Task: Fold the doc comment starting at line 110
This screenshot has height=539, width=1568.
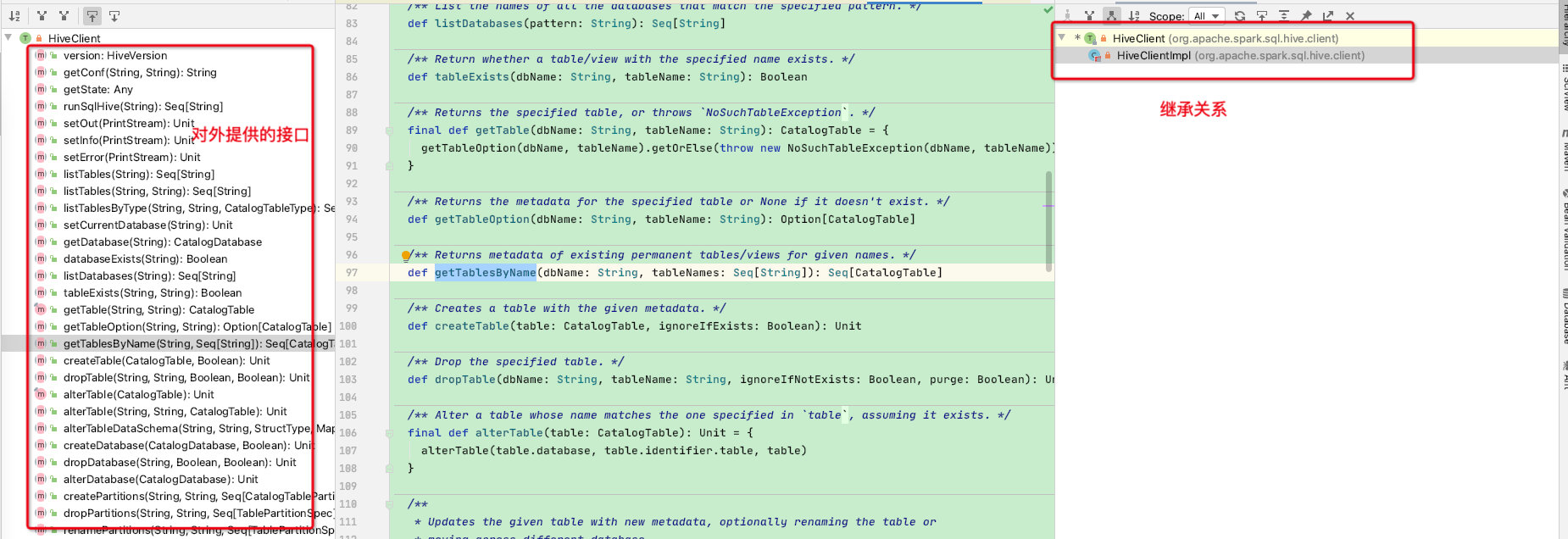Action: tap(389, 504)
